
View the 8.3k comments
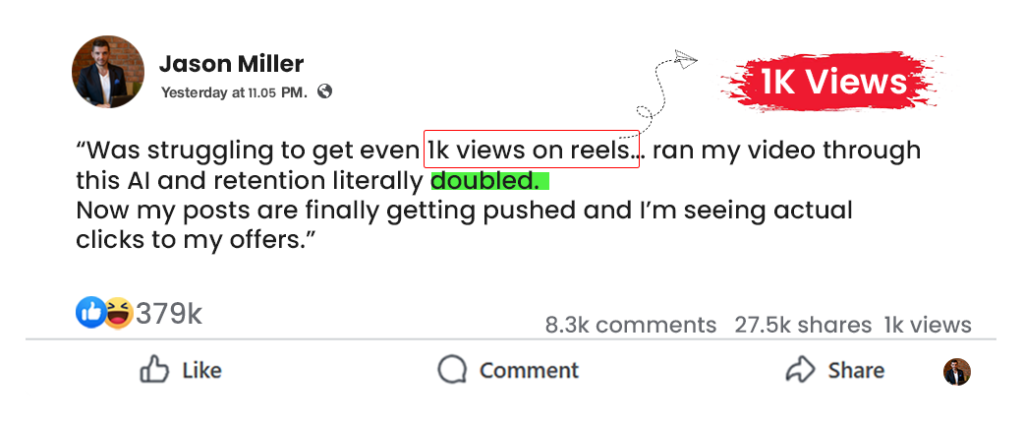(630, 325)
